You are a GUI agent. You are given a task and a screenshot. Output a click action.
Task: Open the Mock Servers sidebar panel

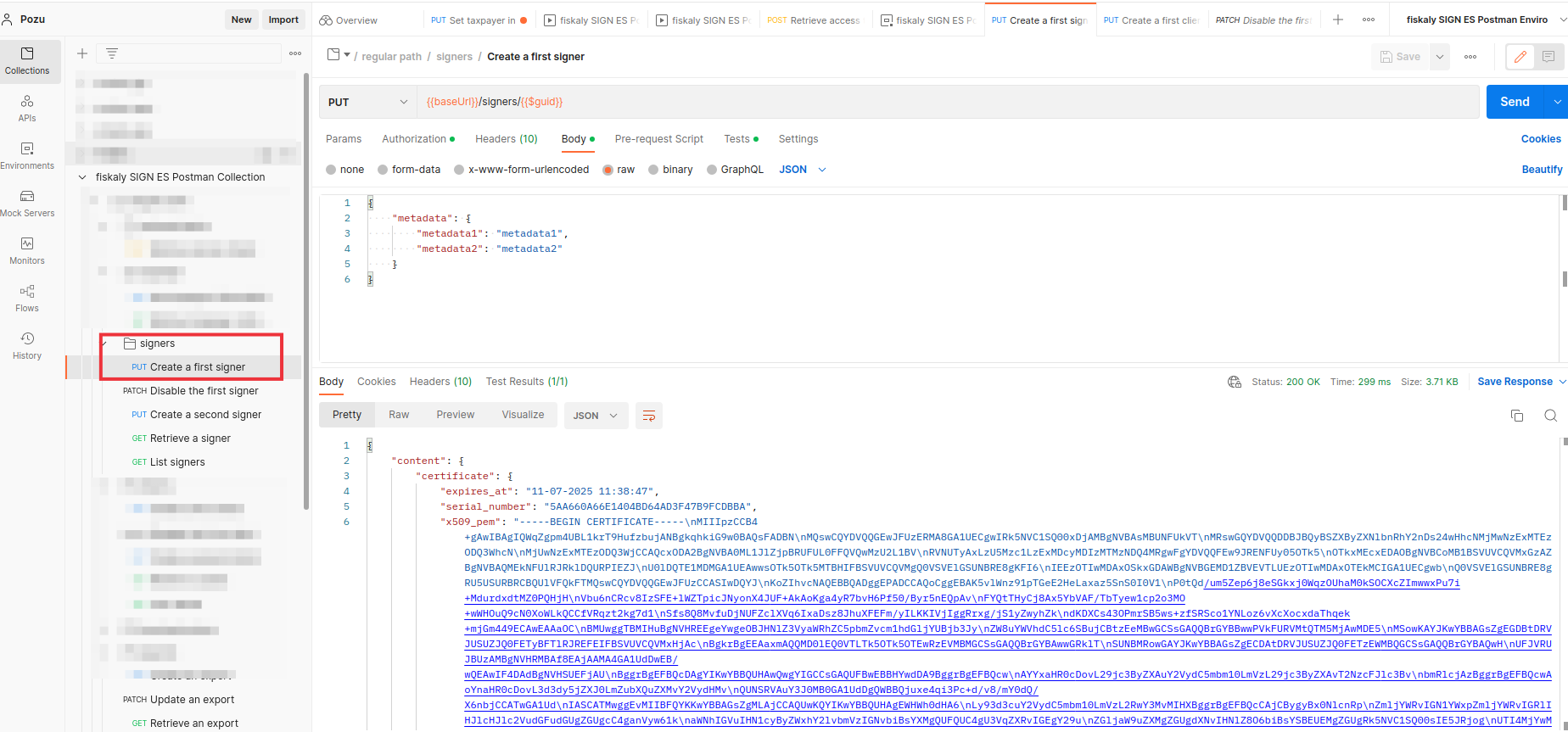click(27, 204)
